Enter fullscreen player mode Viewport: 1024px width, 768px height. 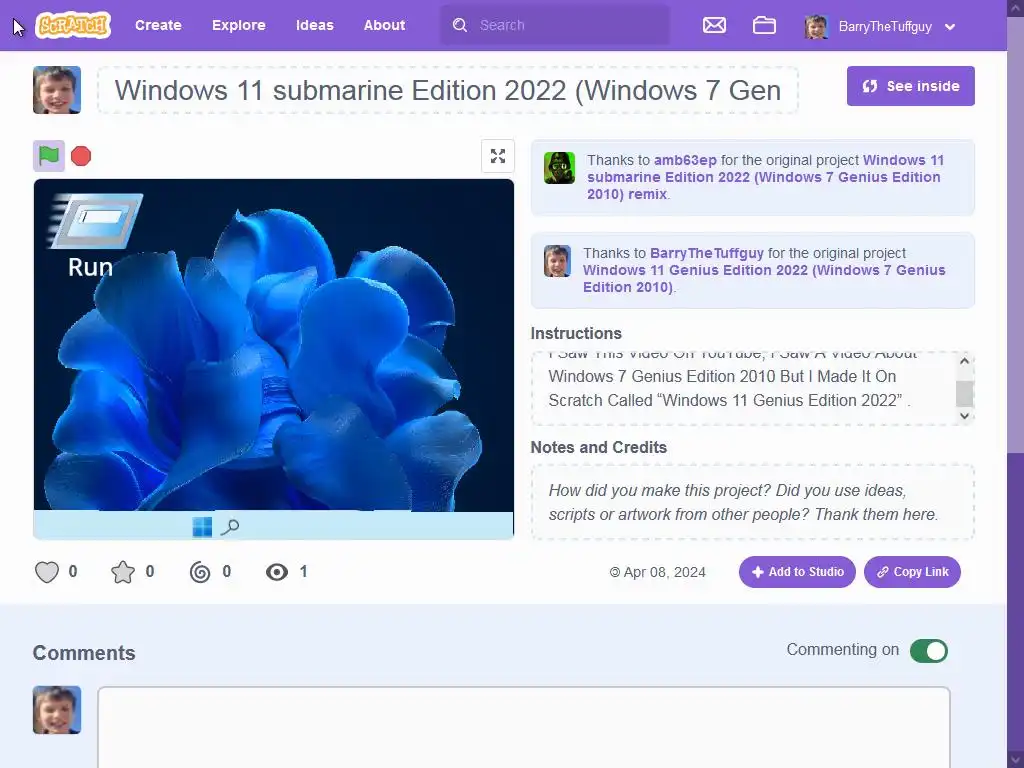pos(498,156)
